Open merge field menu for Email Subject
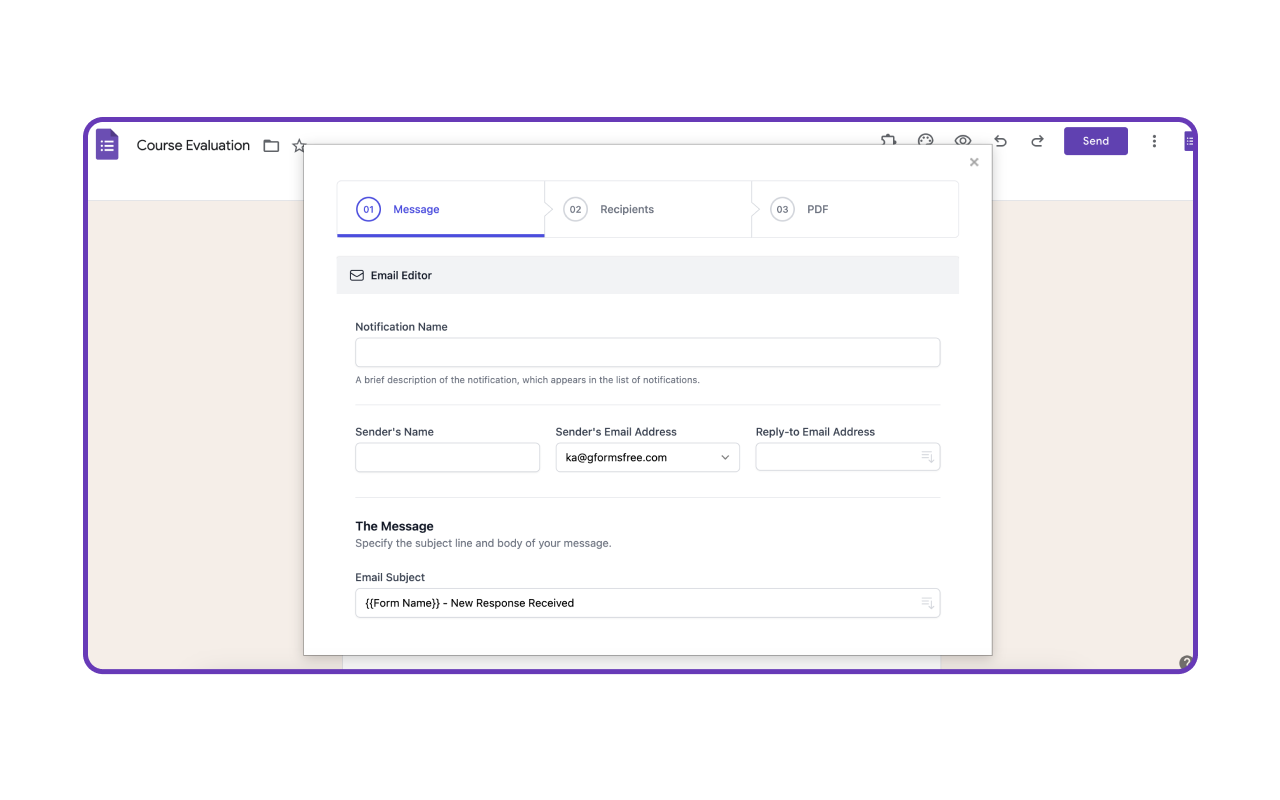 click(x=926, y=602)
